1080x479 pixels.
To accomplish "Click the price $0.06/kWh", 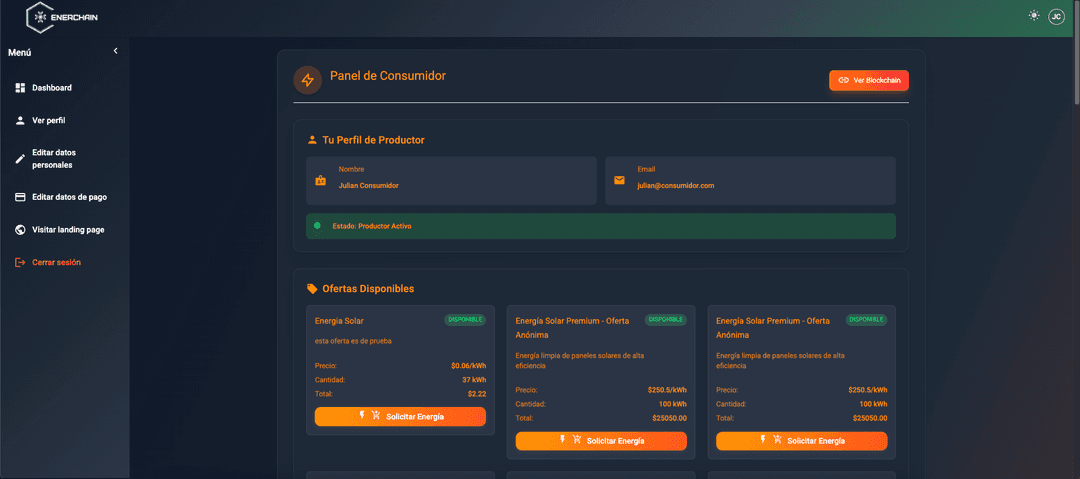I will (x=468, y=366).
